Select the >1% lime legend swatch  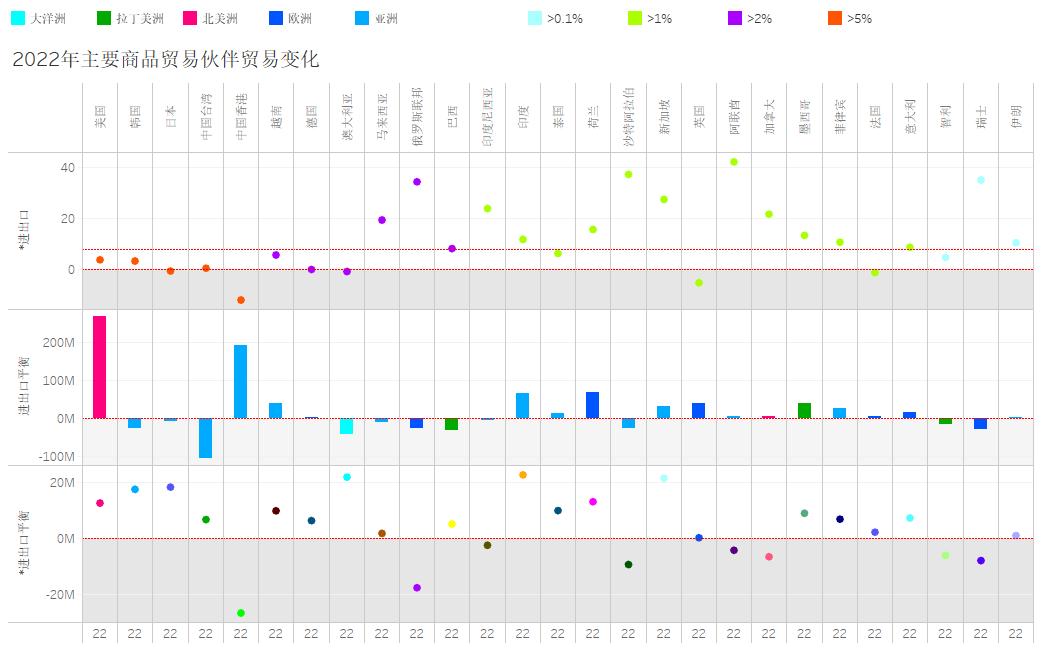click(x=635, y=18)
